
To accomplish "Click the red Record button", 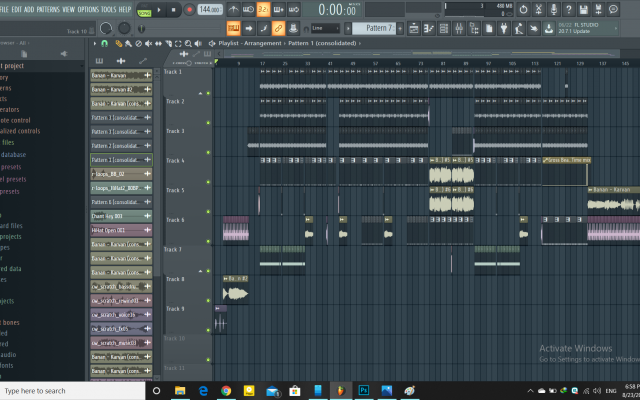I will pyautogui.click(x=189, y=10).
